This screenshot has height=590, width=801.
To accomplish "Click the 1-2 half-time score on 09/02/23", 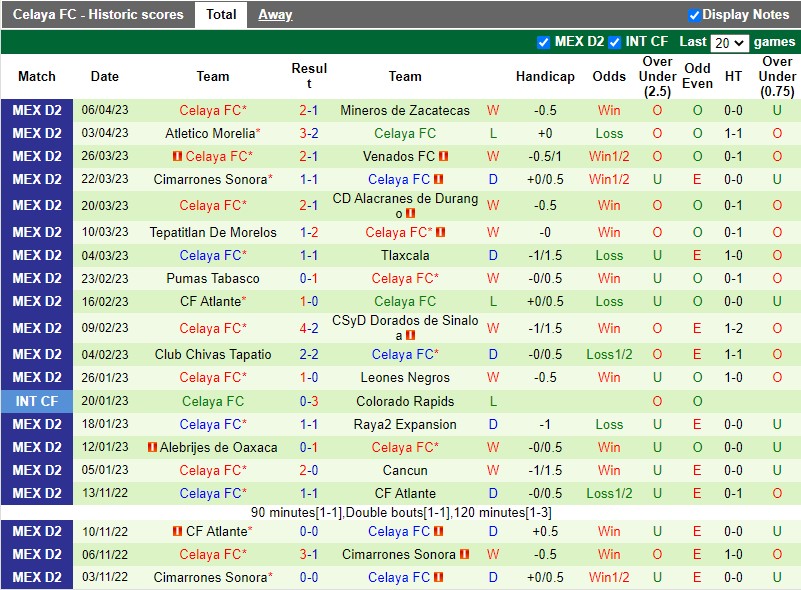I will tap(733, 328).
